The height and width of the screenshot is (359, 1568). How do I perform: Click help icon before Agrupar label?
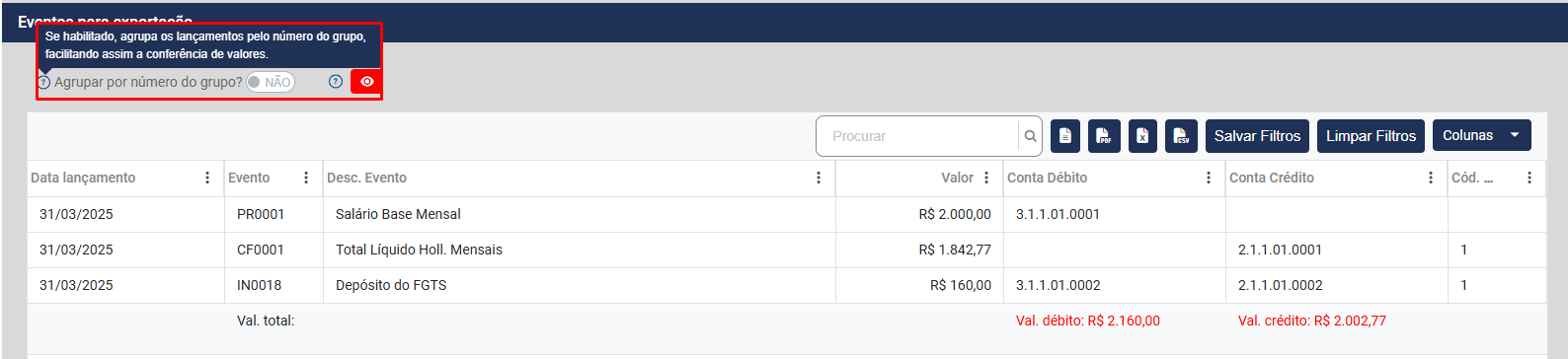tap(43, 82)
